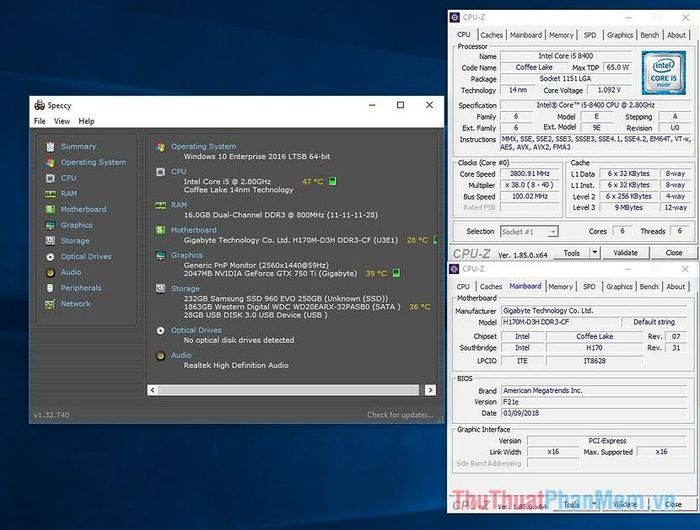The height and width of the screenshot is (530, 700).
Task: Click Samsung SSD 960 EVO storage entry
Action: tap(286, 298)
